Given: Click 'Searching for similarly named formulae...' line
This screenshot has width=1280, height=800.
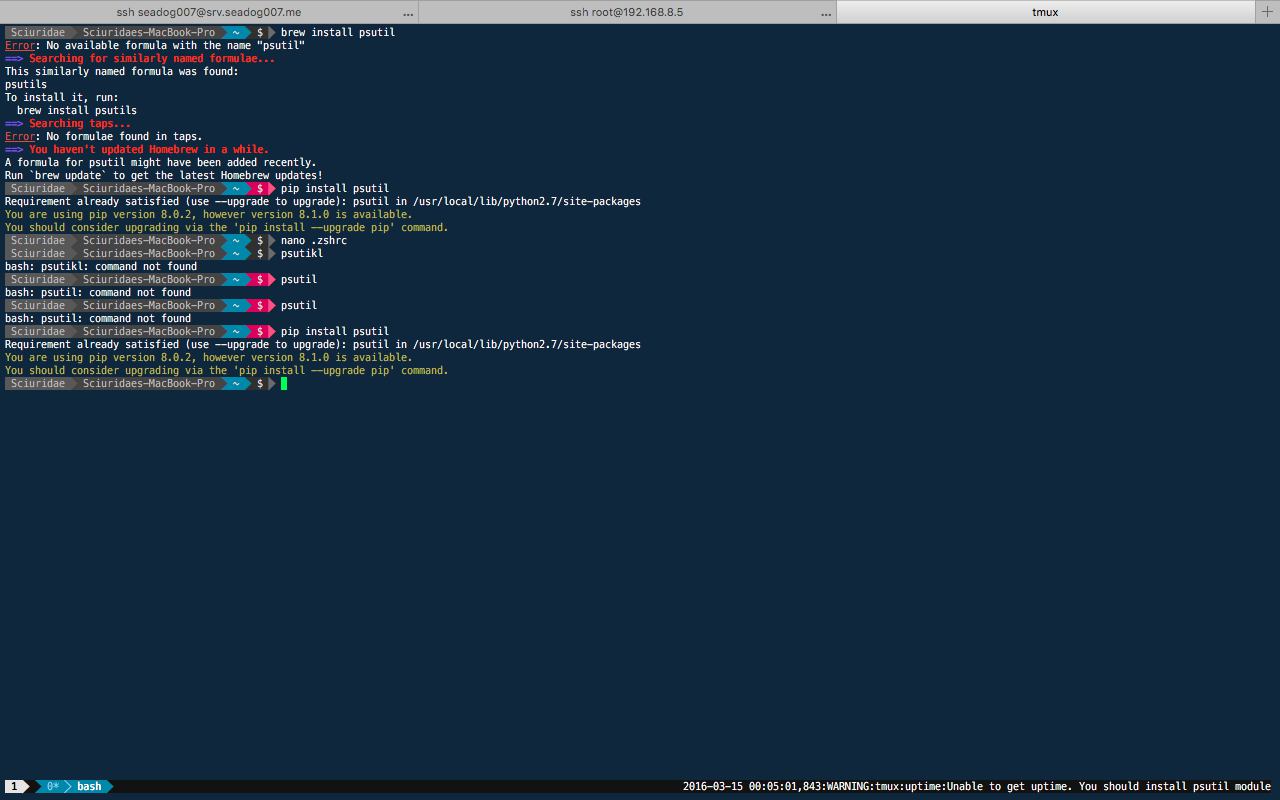Looking at the screenshot, I should coord(140,58).
